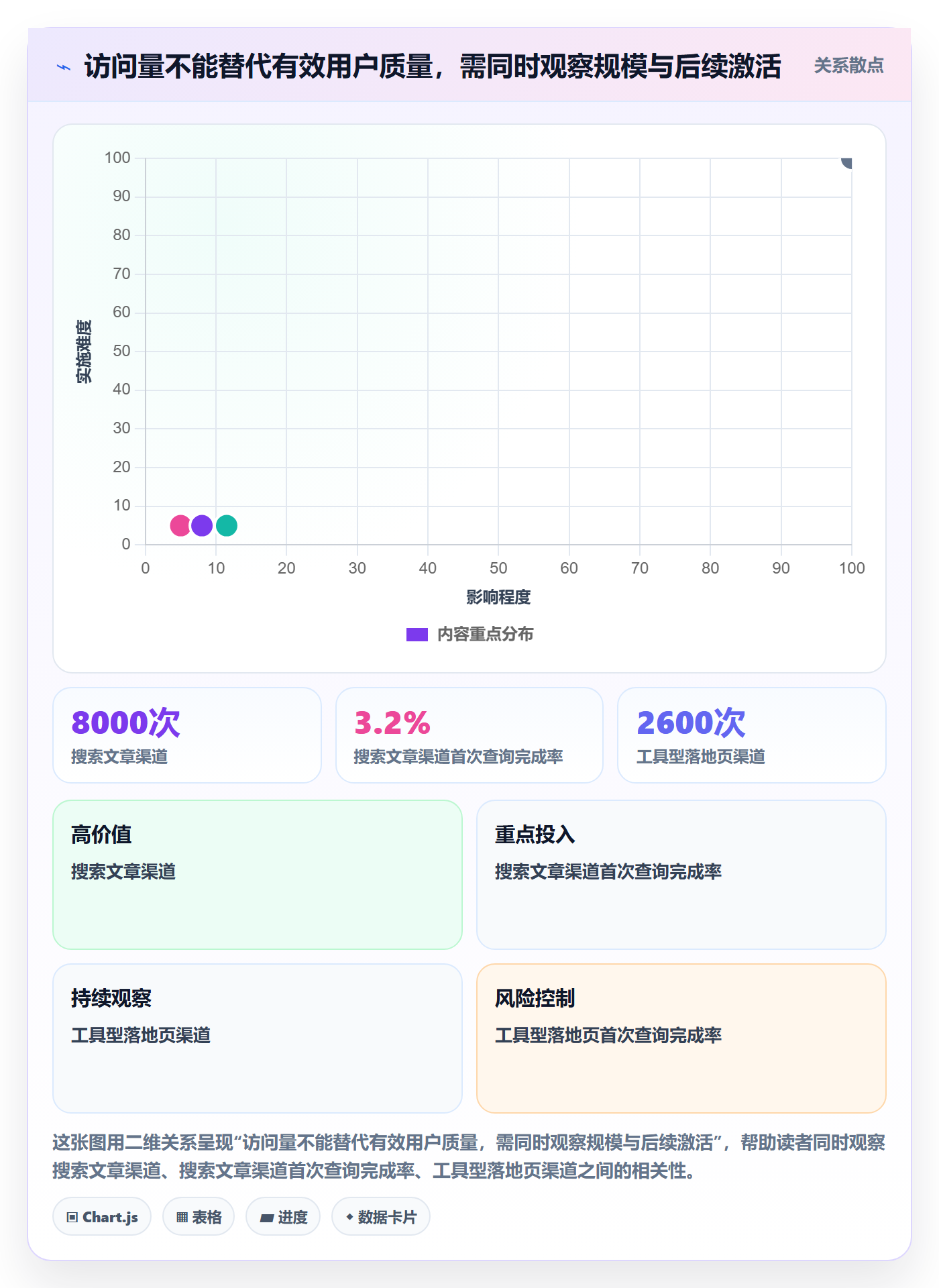Click the 内容重点分布 legend label
This screenshot has width=939, height=1288.
tap(485, 635)
